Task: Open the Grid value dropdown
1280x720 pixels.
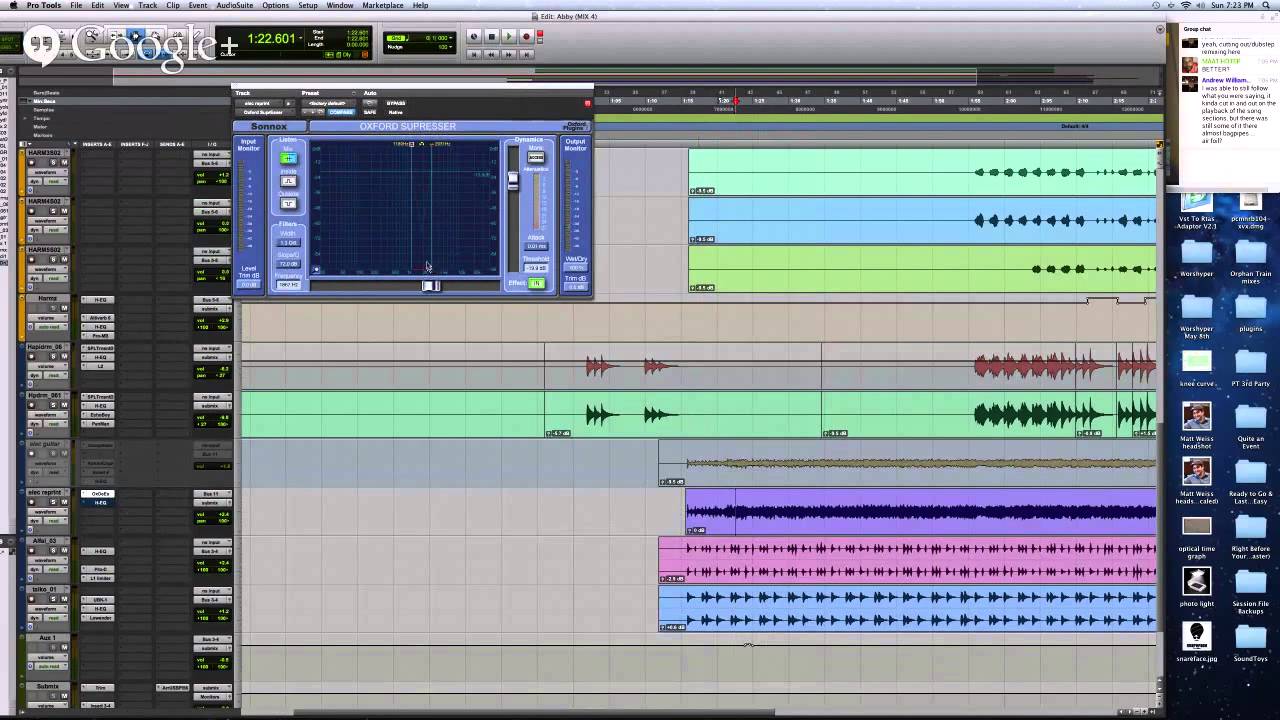Action: tap(451, 37)
